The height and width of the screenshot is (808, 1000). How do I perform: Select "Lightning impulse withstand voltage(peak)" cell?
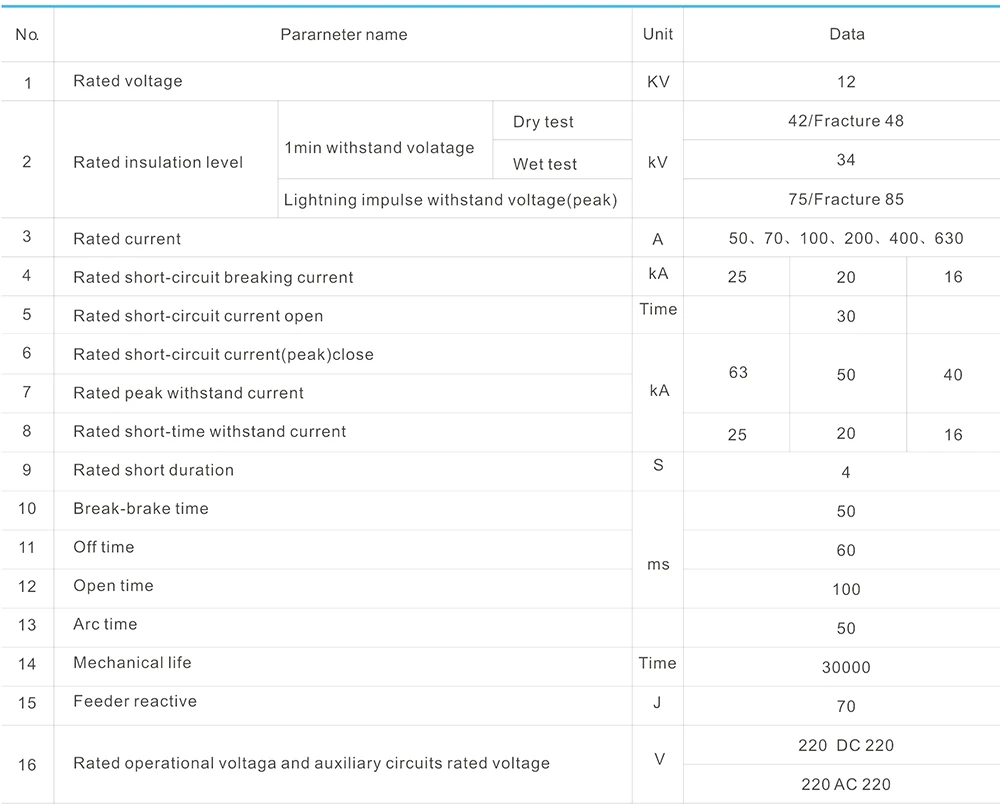click(450, 200)
